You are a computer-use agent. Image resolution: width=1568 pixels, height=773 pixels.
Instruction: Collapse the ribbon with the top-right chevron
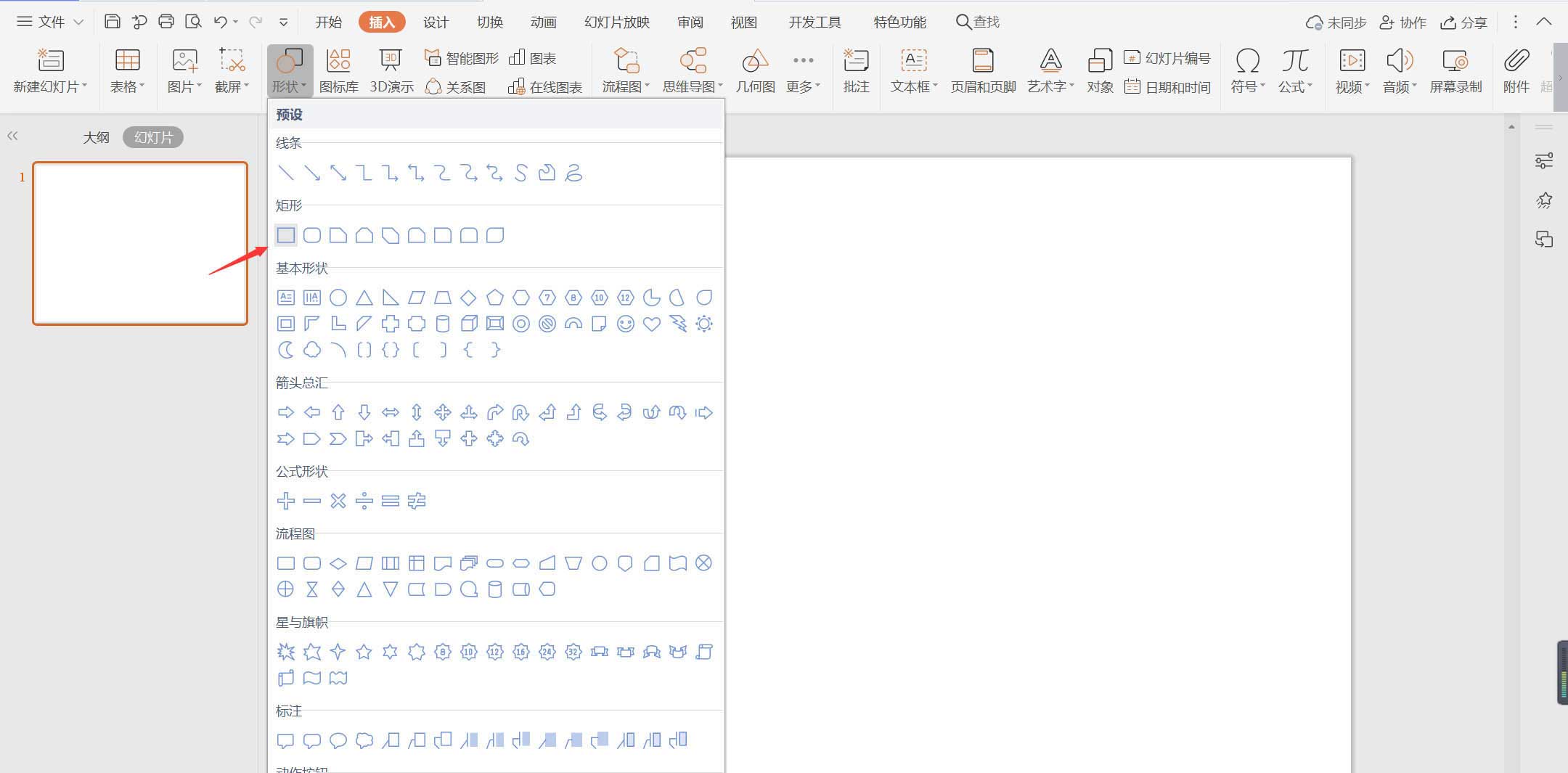coord(1544,22)
